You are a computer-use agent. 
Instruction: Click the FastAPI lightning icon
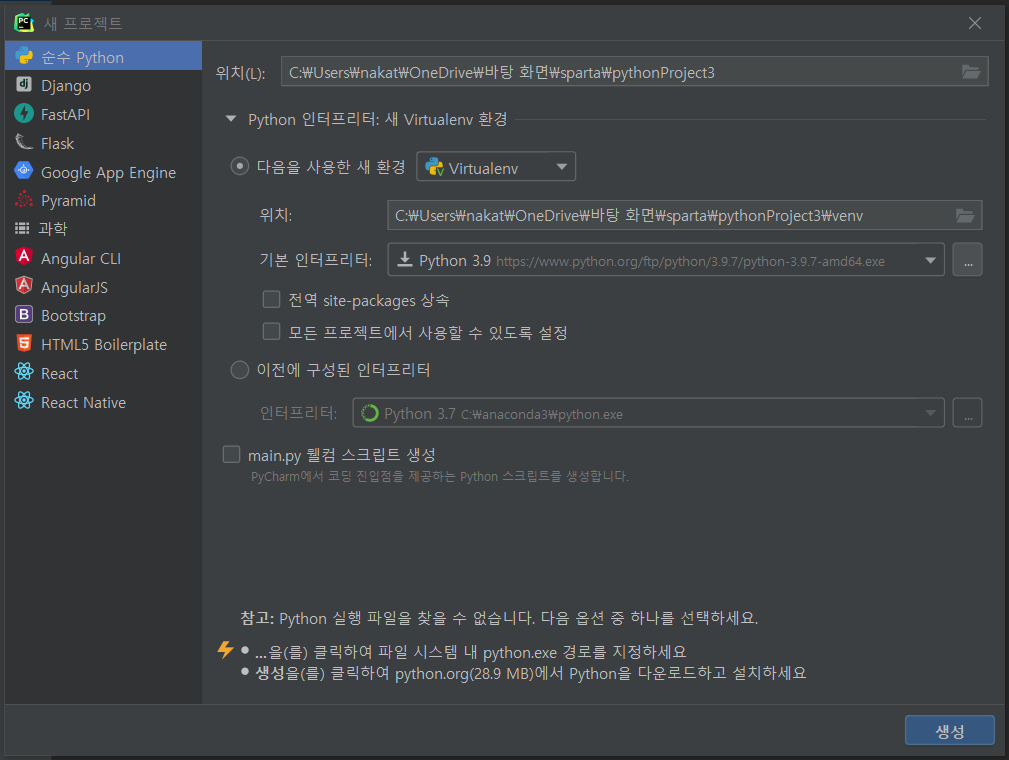[x=24, y=114]
